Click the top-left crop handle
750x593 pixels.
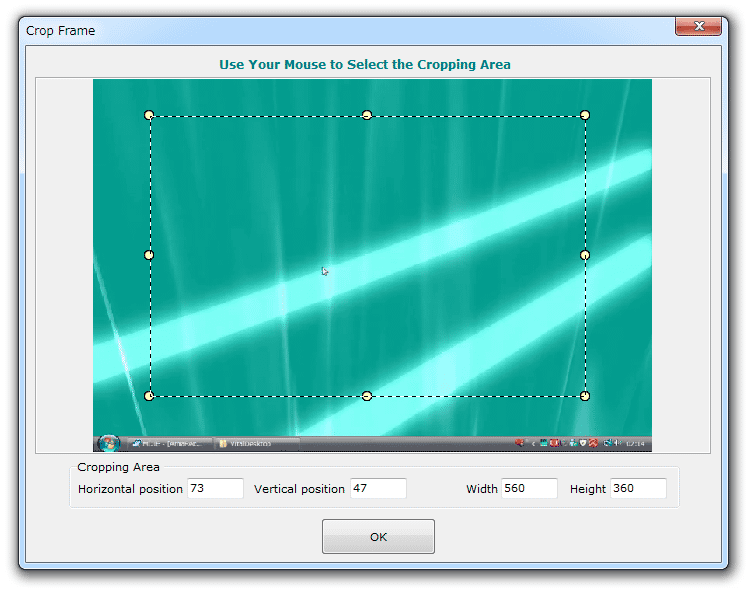[149, 115]
